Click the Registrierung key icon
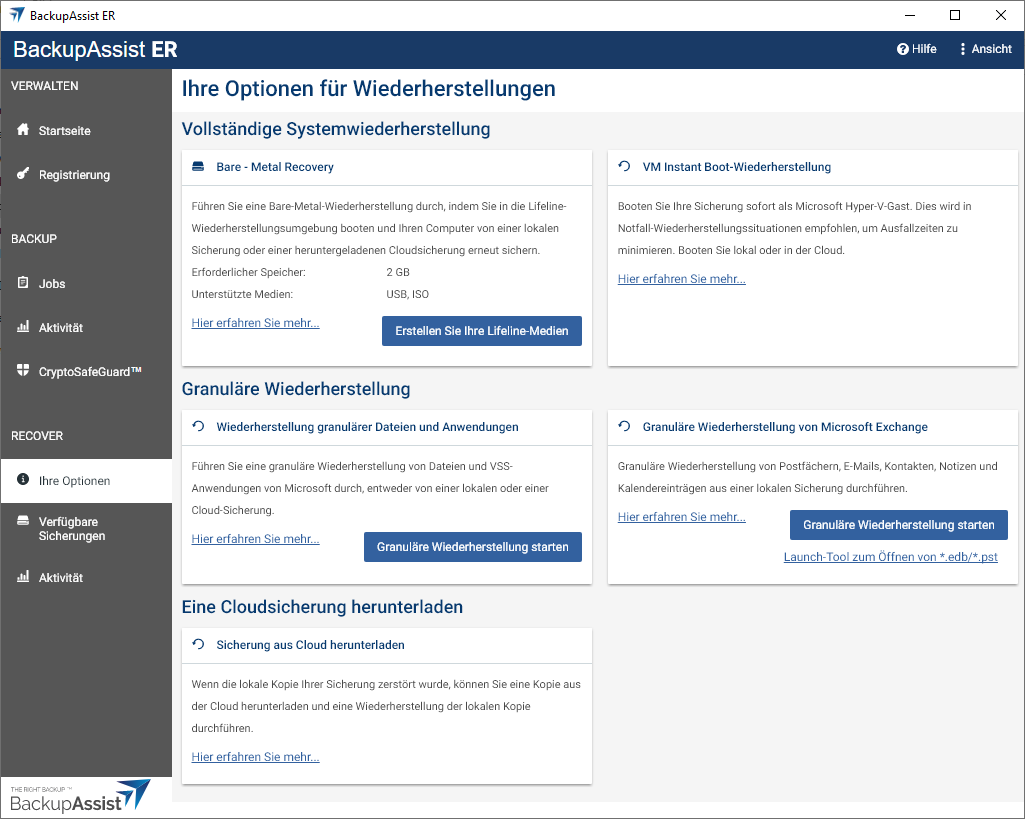Screen dimensions: 1025x819 tap(23, 174)
